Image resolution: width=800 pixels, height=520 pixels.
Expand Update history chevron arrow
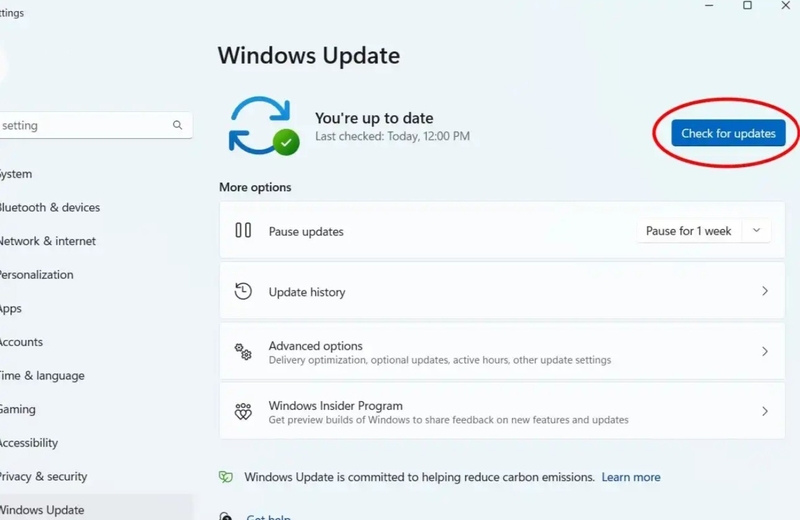(765, 291)
